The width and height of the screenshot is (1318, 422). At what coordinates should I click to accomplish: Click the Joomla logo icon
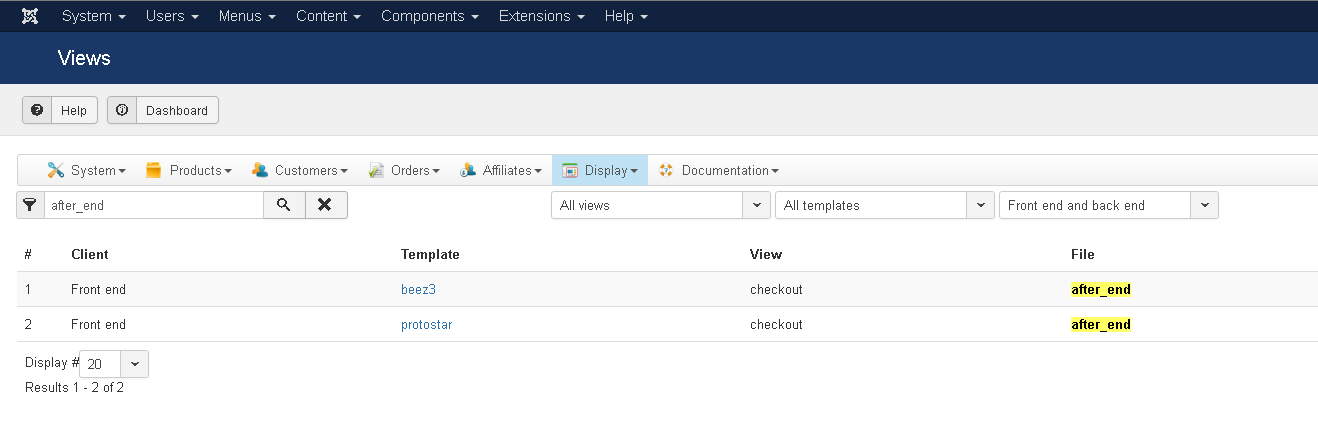[x=30, y=17]
